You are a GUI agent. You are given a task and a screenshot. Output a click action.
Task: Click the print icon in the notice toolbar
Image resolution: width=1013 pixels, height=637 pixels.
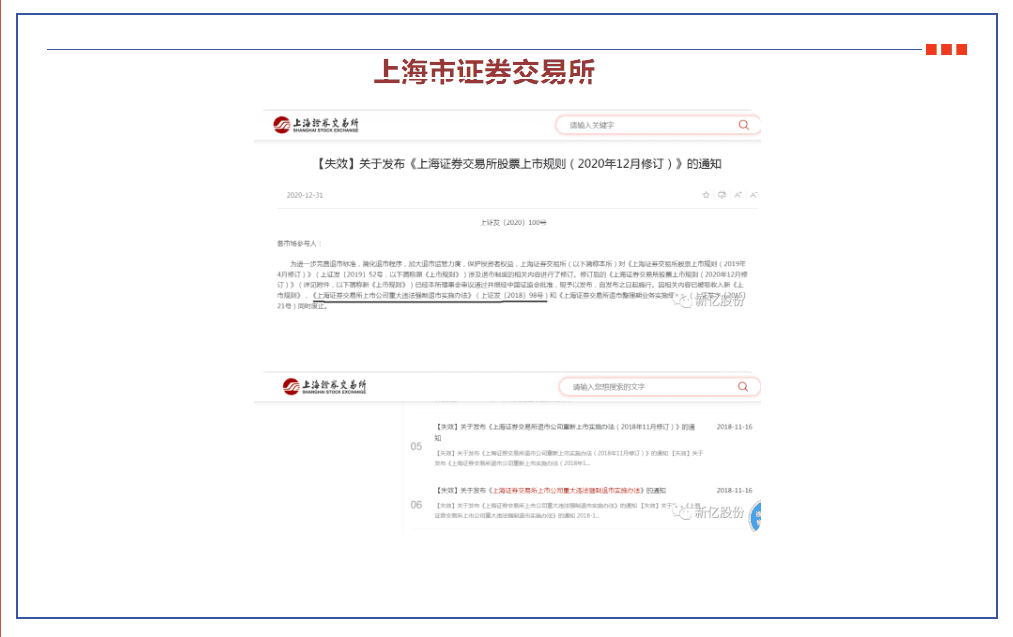pos(722,195)
